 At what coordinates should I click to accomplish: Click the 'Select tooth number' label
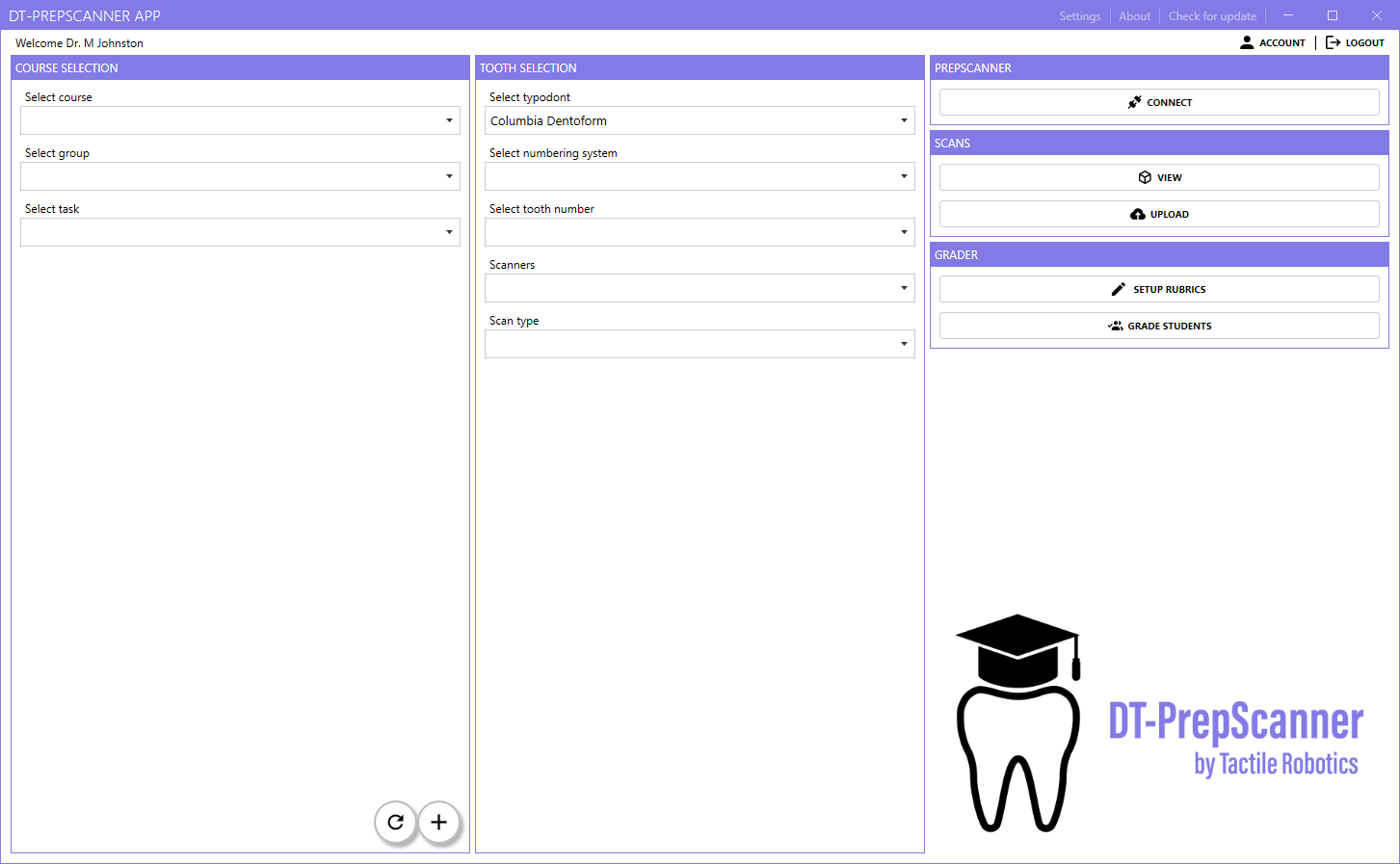coord(542,209)
